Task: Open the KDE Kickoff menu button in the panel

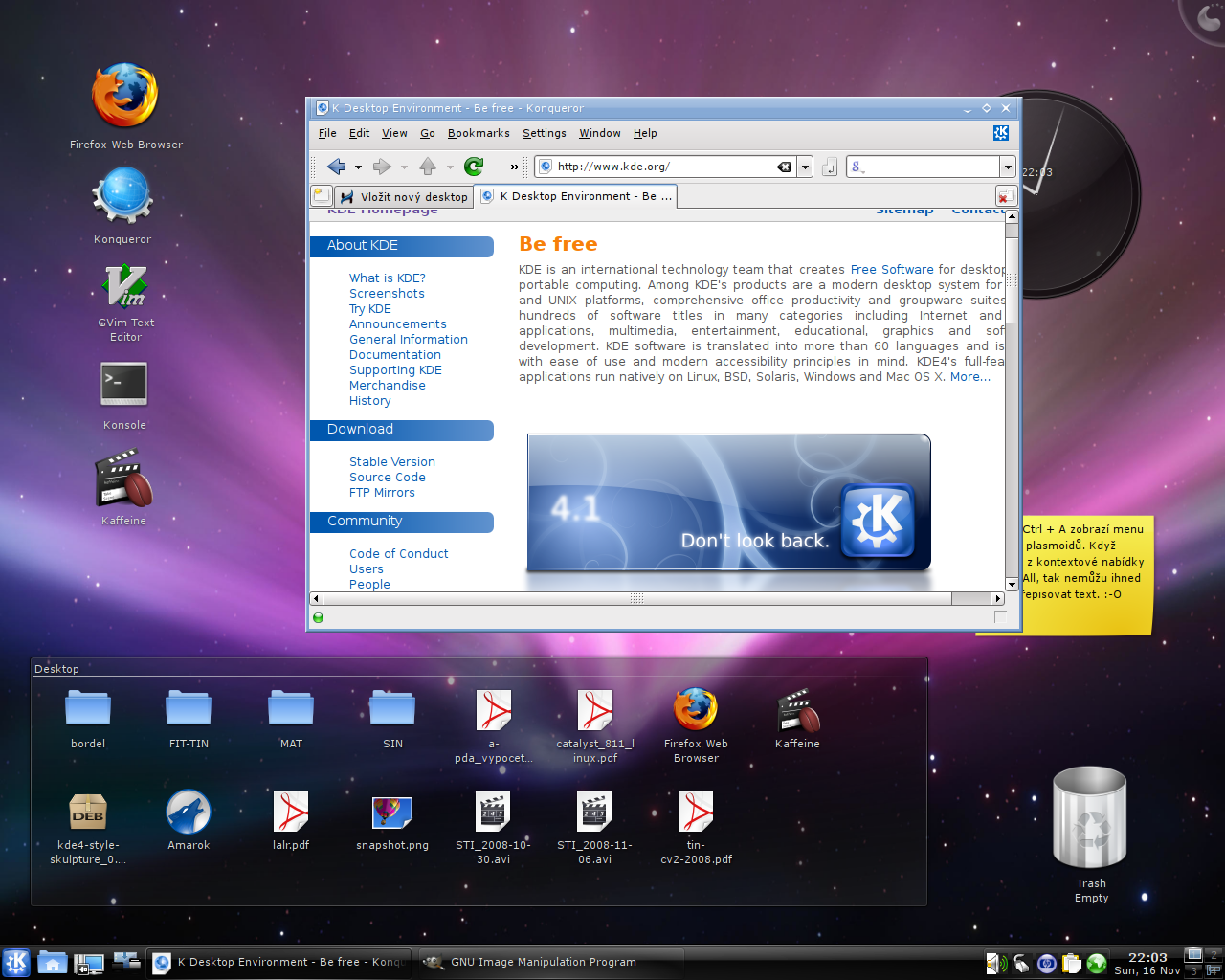Action: [x=16, y=962]
